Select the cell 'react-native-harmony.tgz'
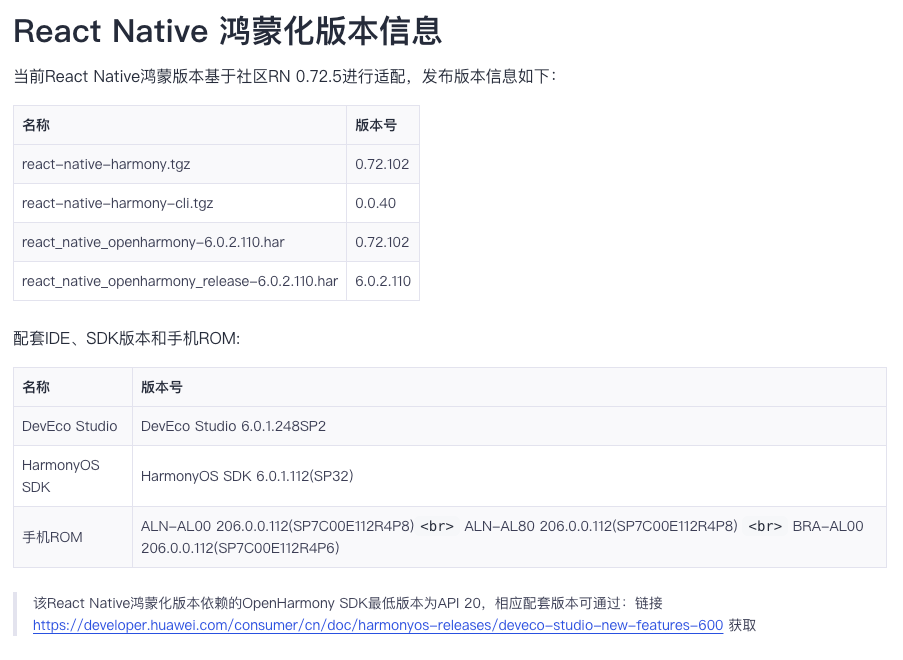Viewport: 903px width, 660px height. click(180, 164)
